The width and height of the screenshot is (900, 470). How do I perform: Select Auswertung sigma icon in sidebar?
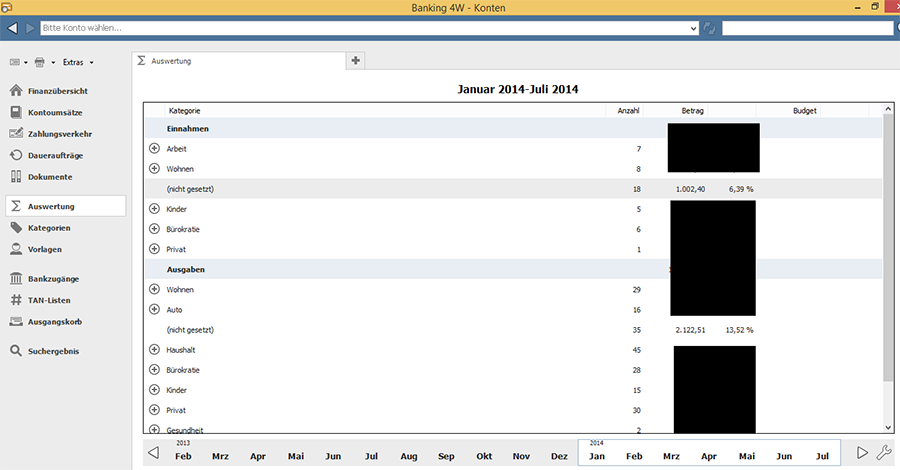click(16, 206)
